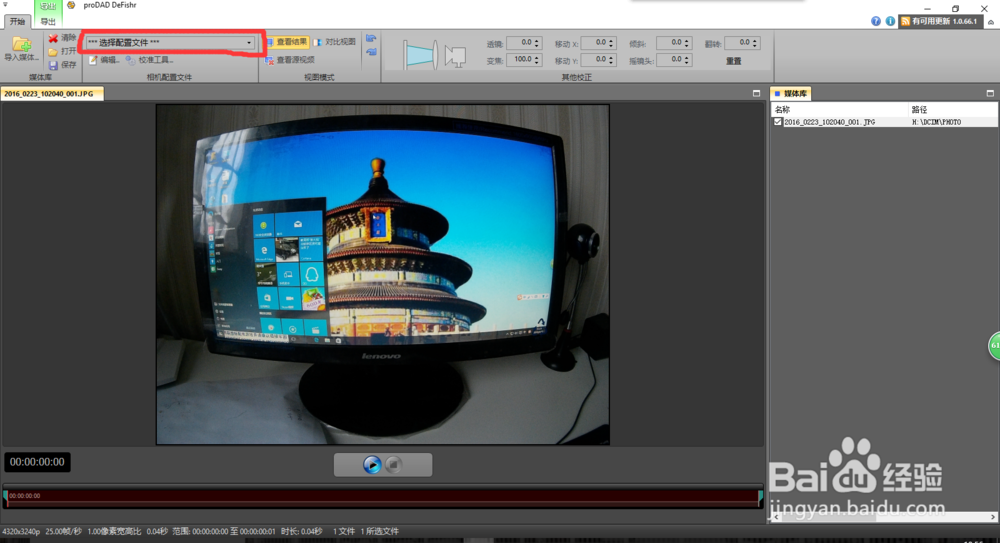Click the 时长: 0.04秒 duration status text

click(x=302, y=531)
